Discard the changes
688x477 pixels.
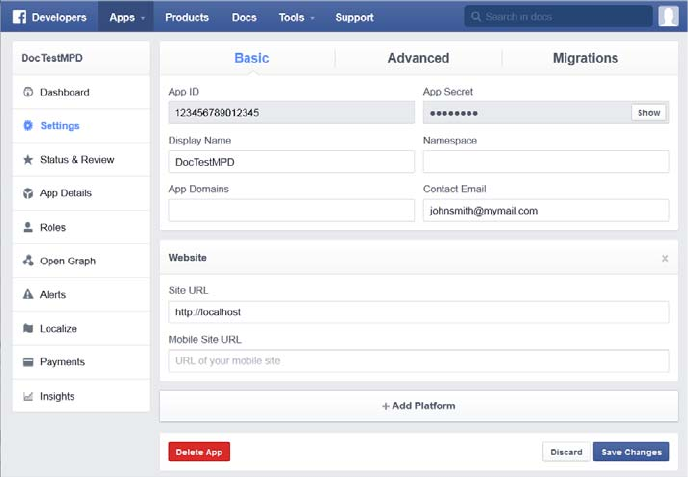coord(566,452)
